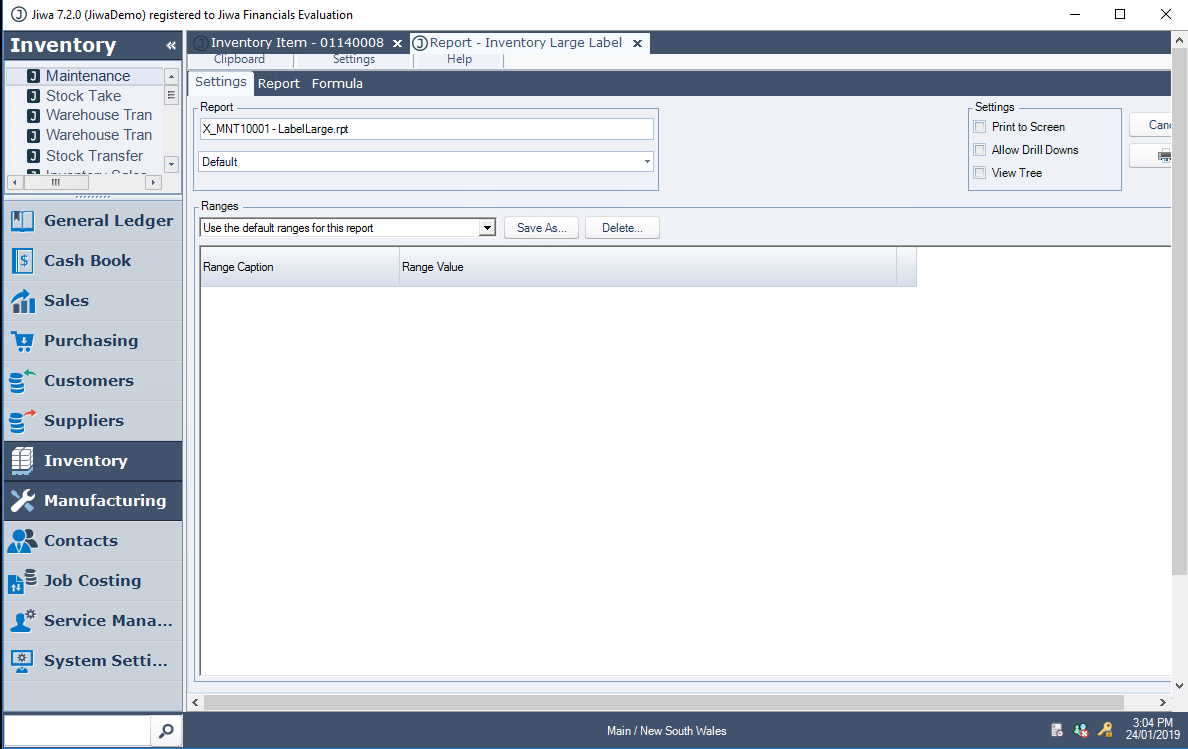Click the printer icon button
Viewport: 1188px width, 749px height.
tap(1162, 156)
